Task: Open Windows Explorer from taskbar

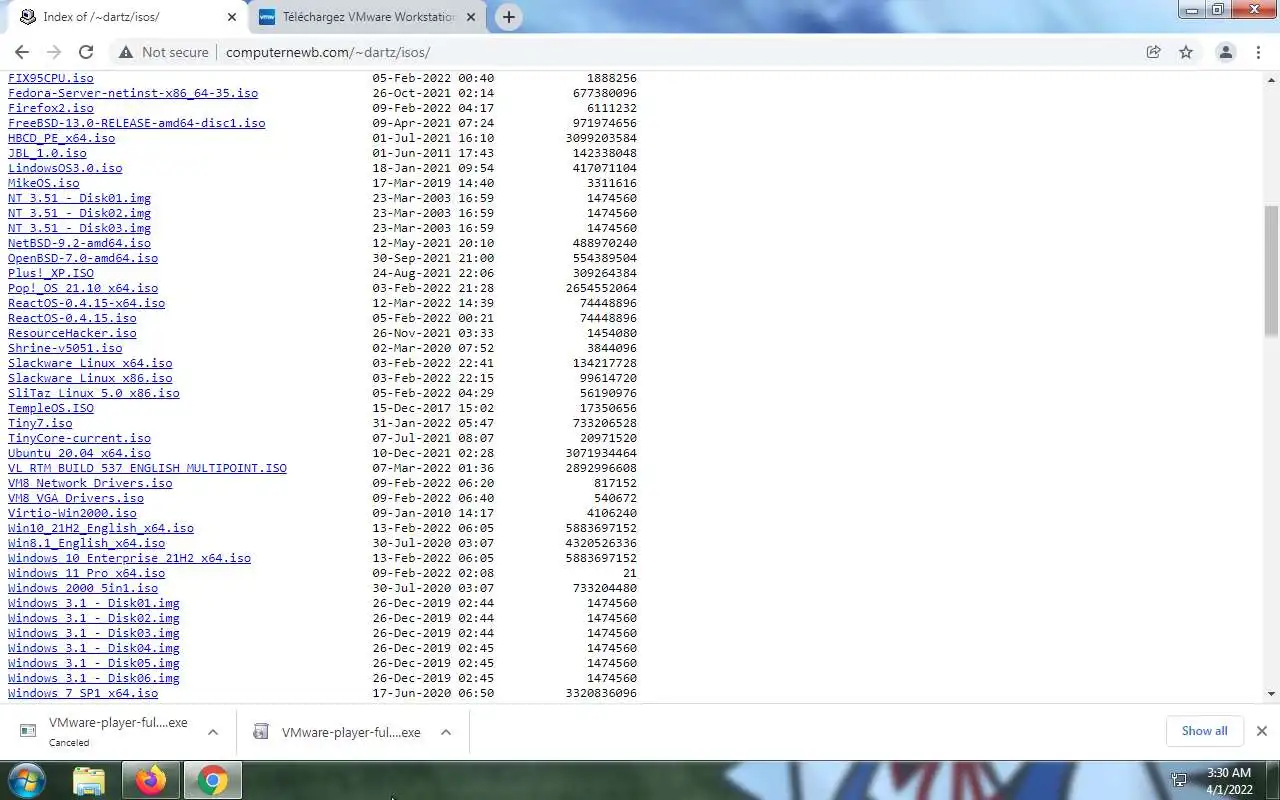Action: [89, 780]
